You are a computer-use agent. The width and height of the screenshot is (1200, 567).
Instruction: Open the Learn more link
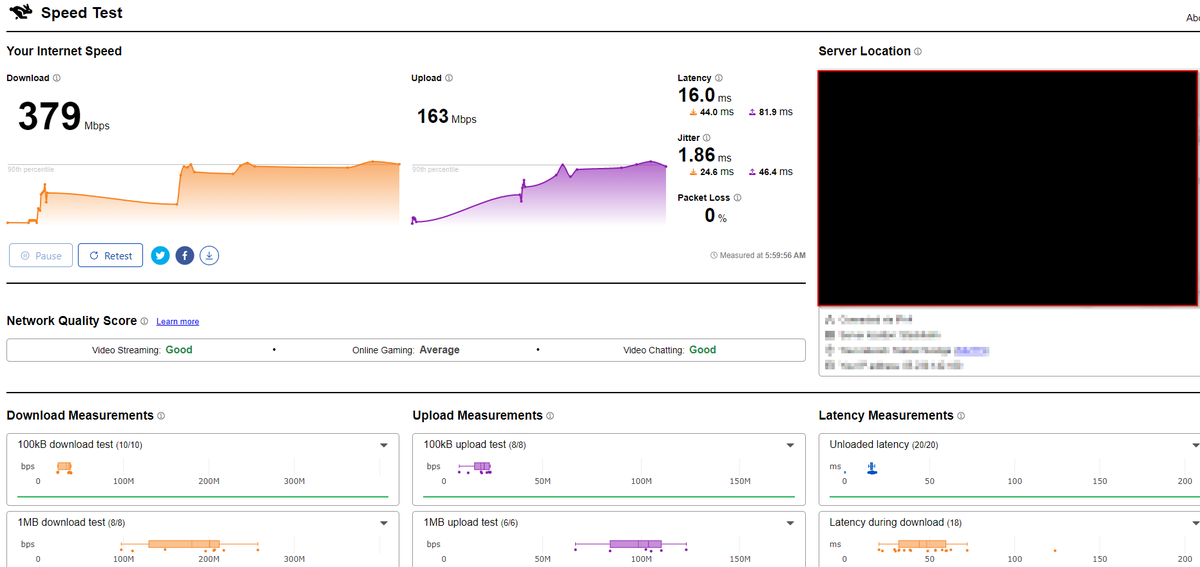pos(177,322)
